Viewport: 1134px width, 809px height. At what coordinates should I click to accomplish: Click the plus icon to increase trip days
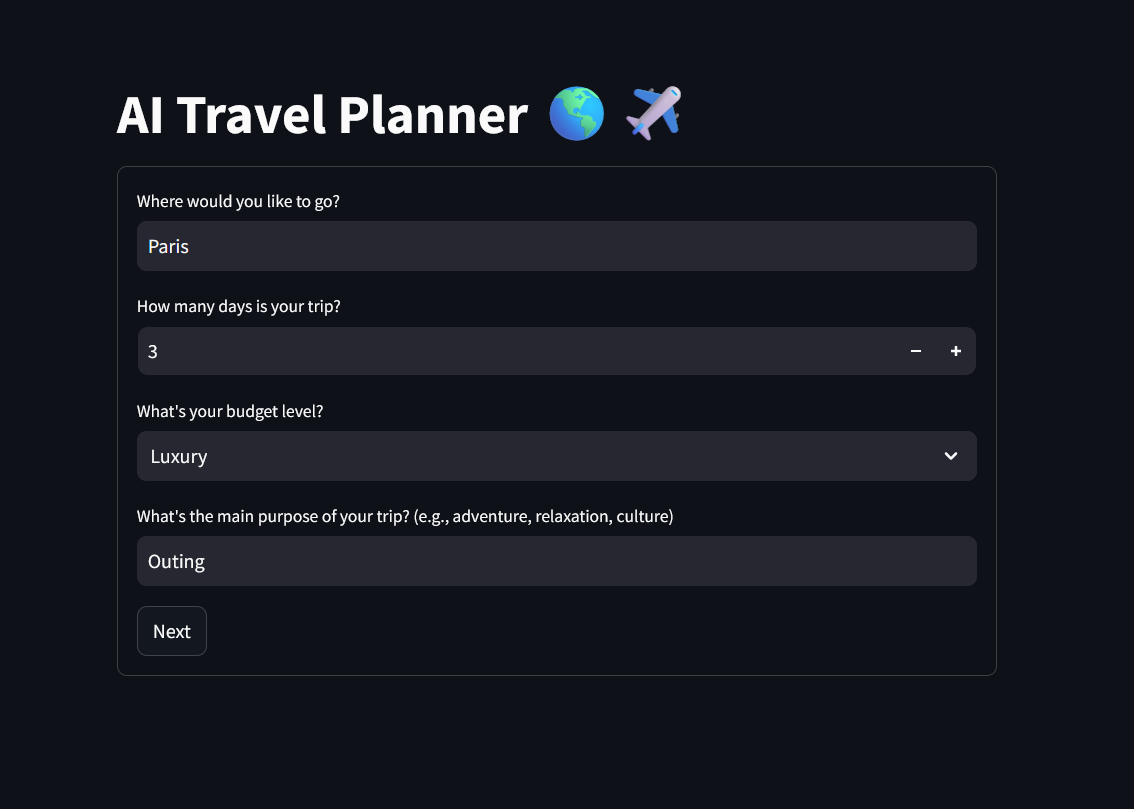tap(955, 351)
